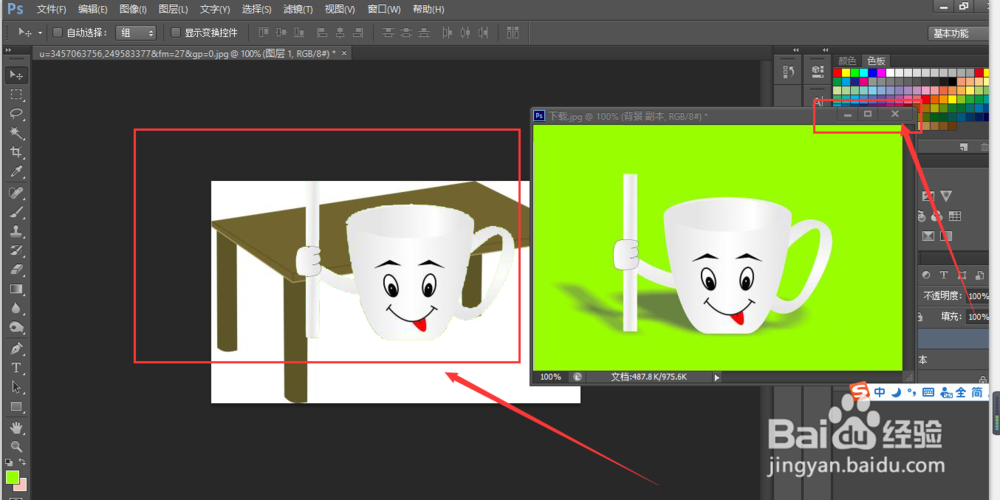Select the Move tool in the toolbox

coord(16,75)
